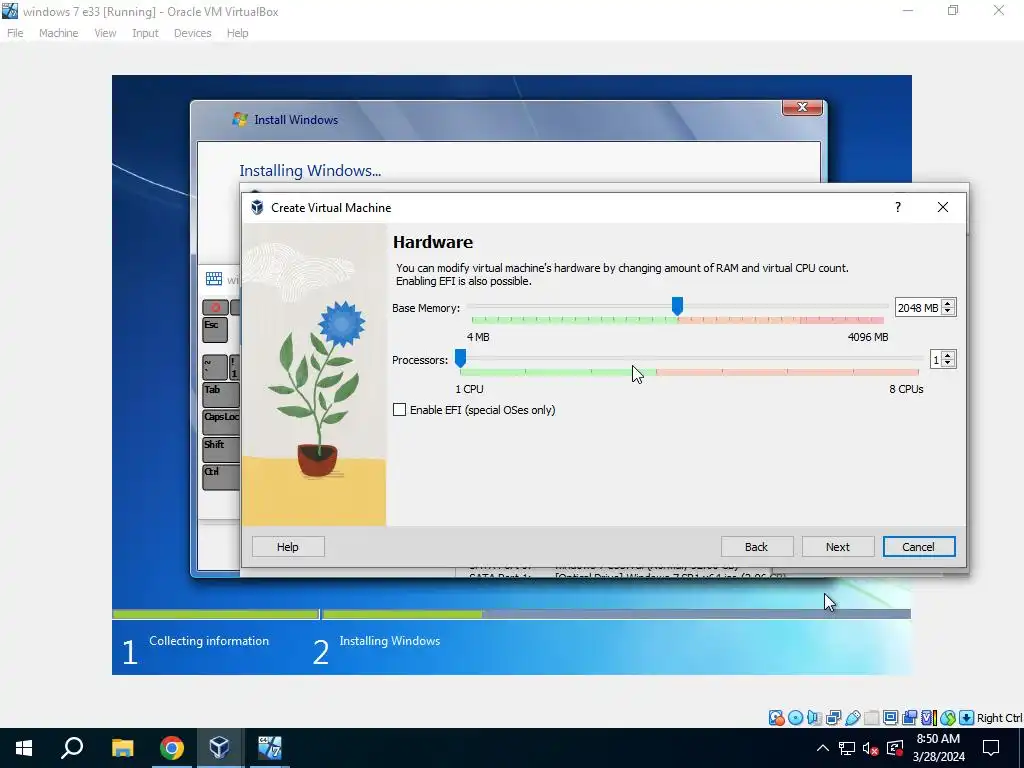
Task: Open the Action Center notifications
Action: pos(991,748)
